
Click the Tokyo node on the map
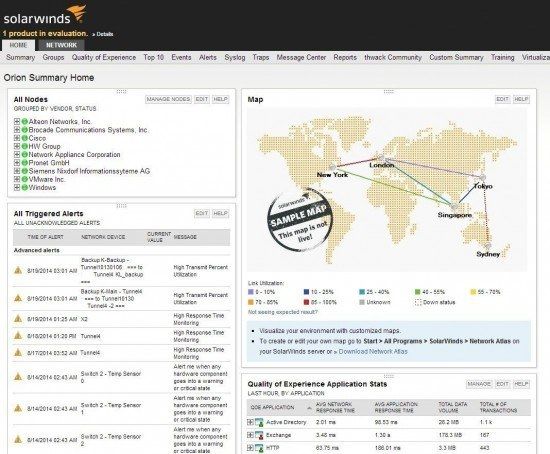(x=483, y=178)
